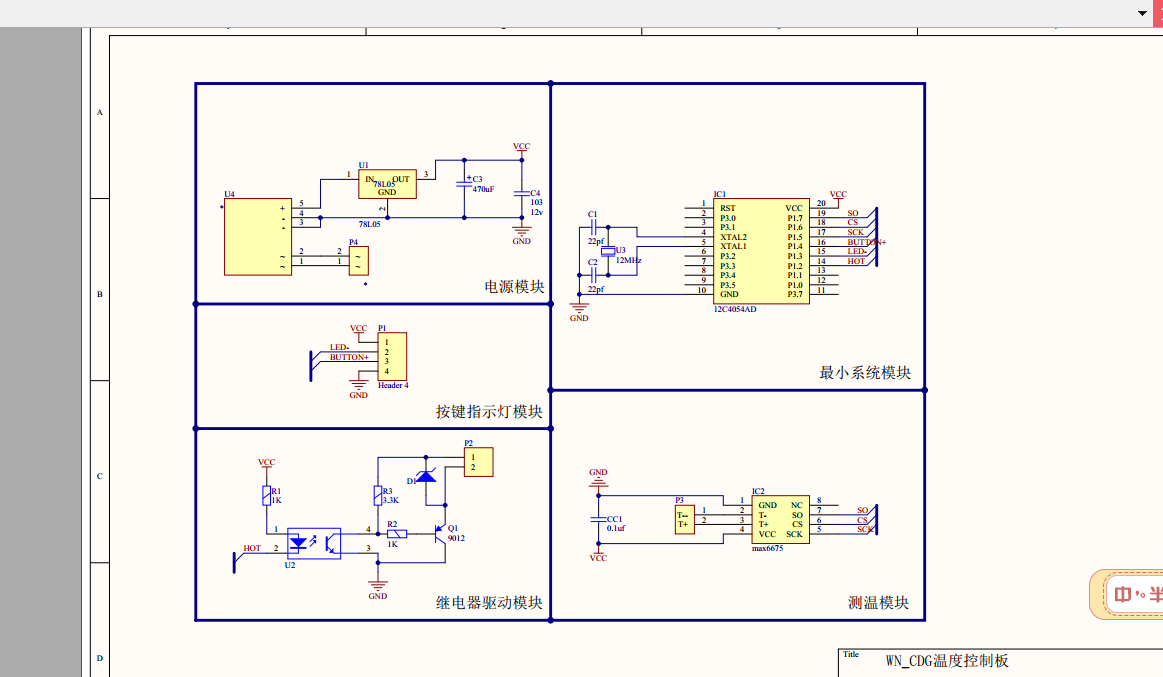Screen dimensions: 1163x677
Task: Select the C2 22pf capacitor
Action: tap(593, 275)
